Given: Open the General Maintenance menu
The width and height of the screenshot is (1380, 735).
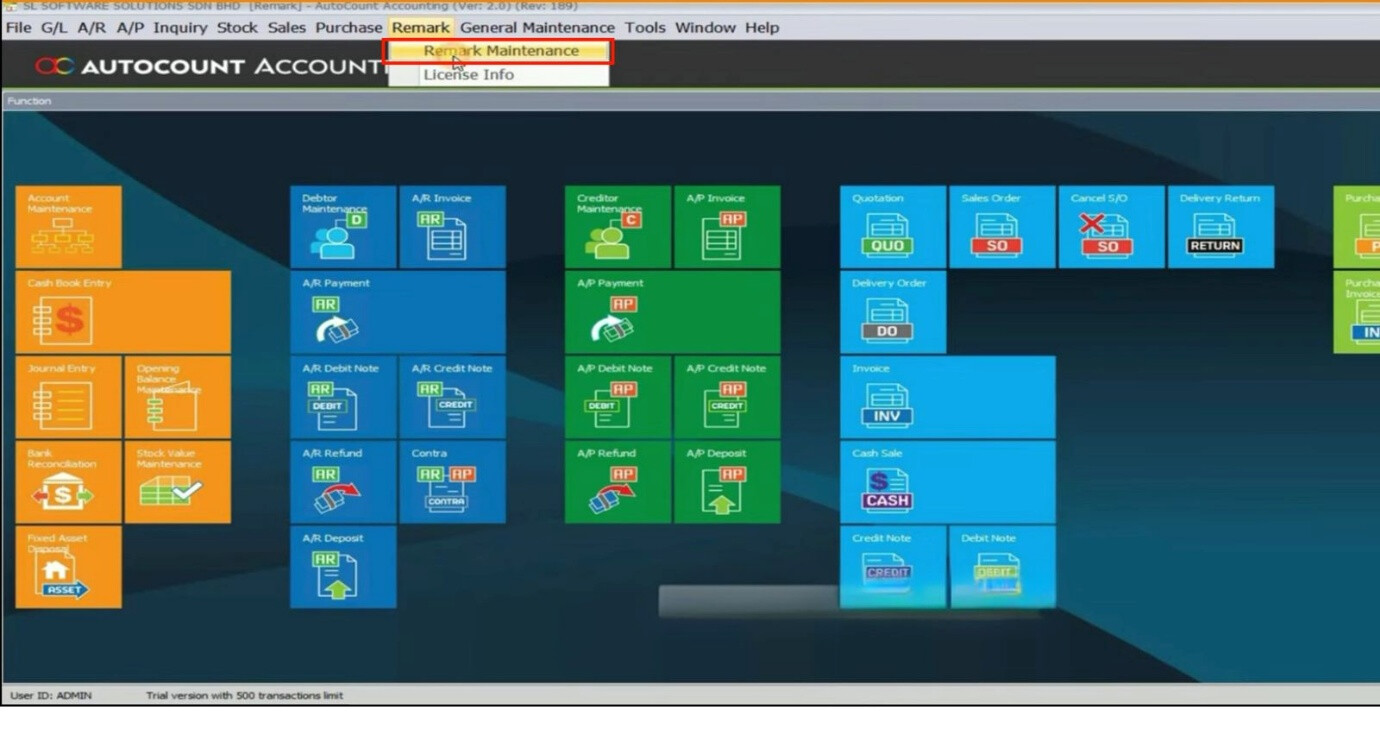Looking at the screenshot, I should coord(537,27).
